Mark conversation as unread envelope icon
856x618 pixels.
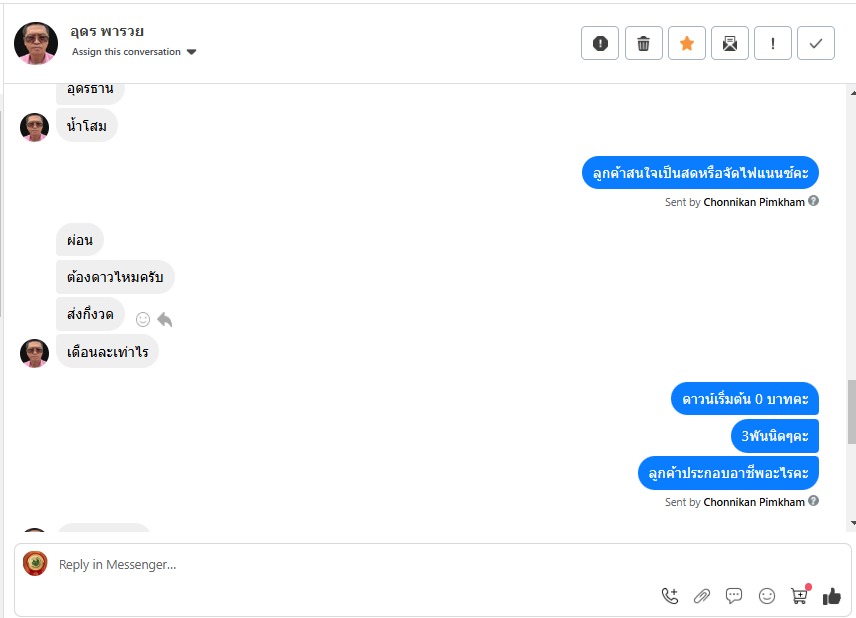(729, 43)
